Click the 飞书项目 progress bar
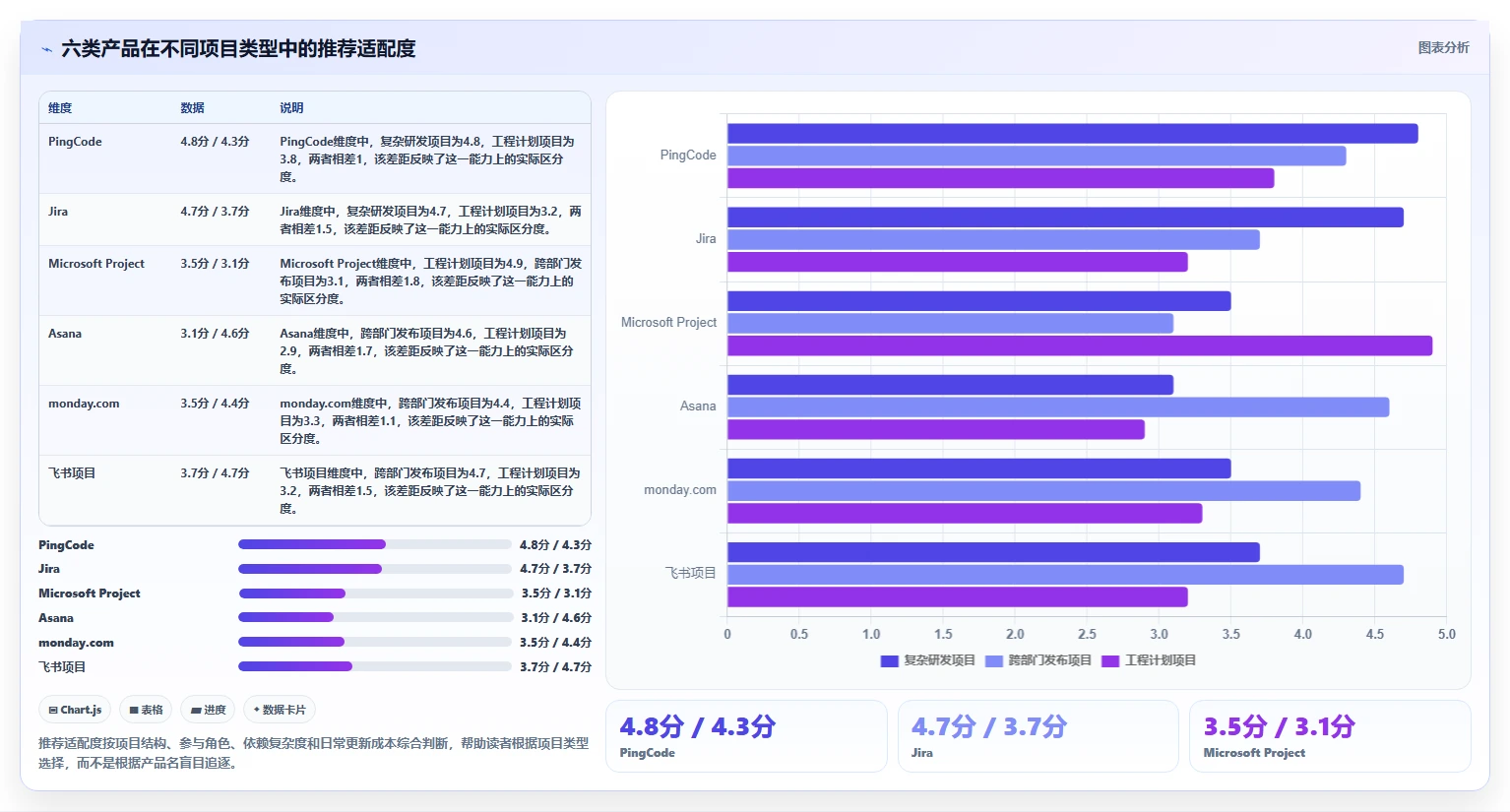Viewport: 1510px width, 812px height. point(375,666)
